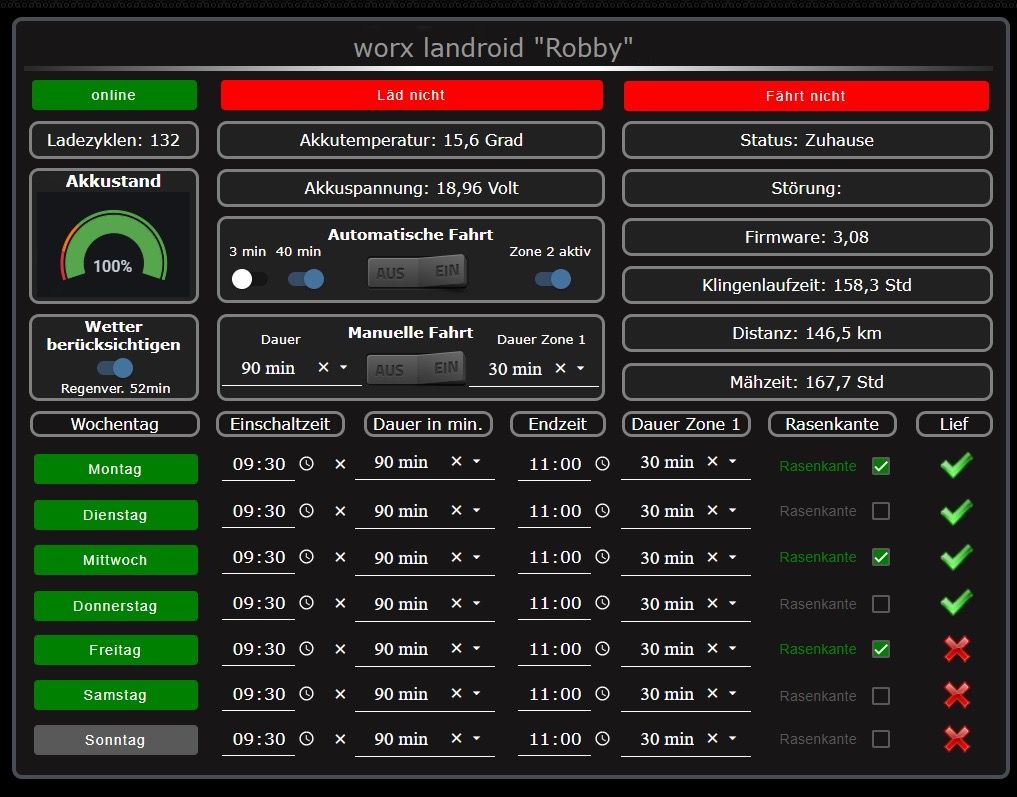This screenshot has height=797, width=1017.
Task: Flip the Manuelle Fahrt AUS/EIN switch
Action: click(x=416, y=369)
